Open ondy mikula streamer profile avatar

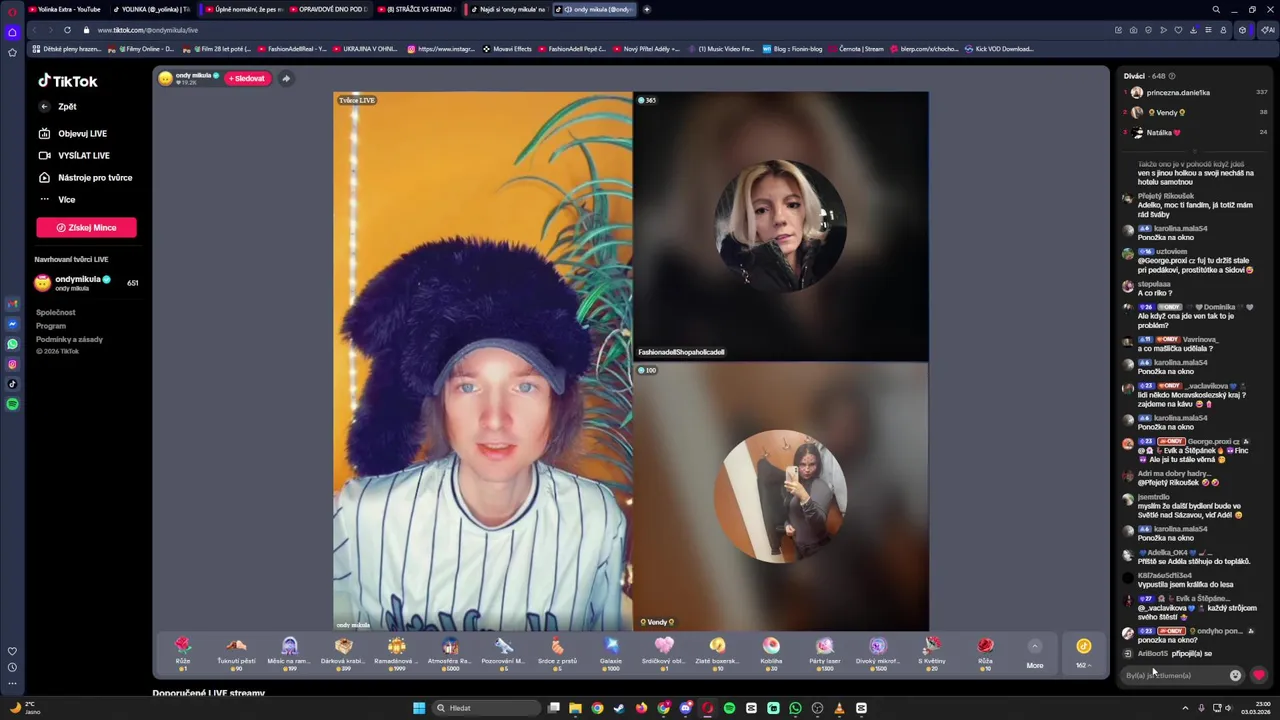point(165,78)
